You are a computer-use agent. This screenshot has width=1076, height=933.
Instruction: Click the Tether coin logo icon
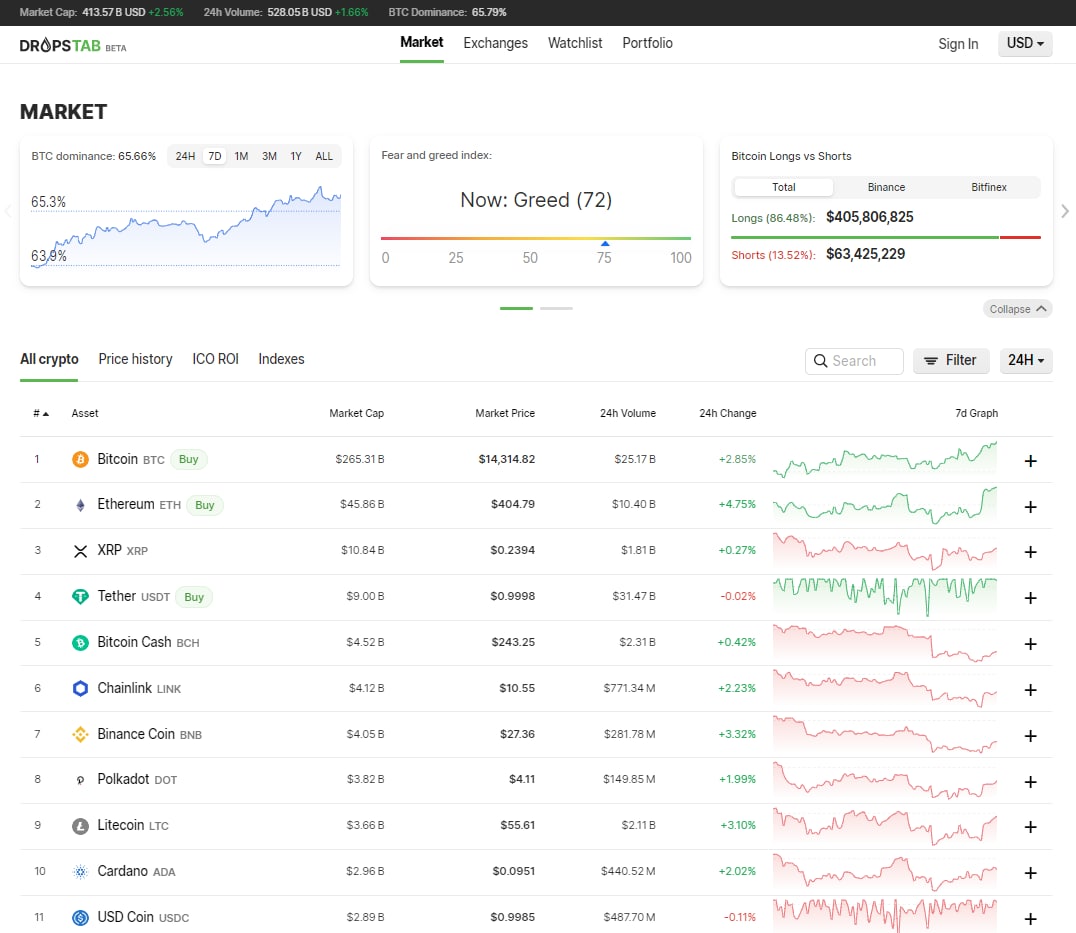80,597
